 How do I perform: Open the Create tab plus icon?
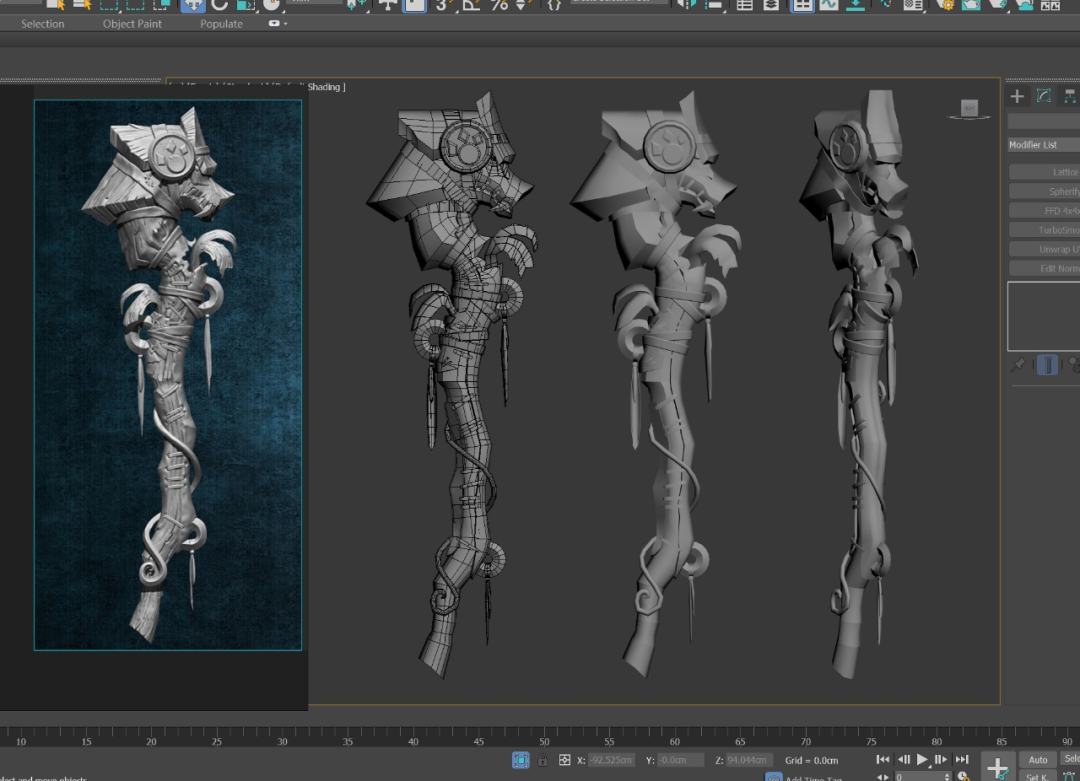tap(1017, 96)
